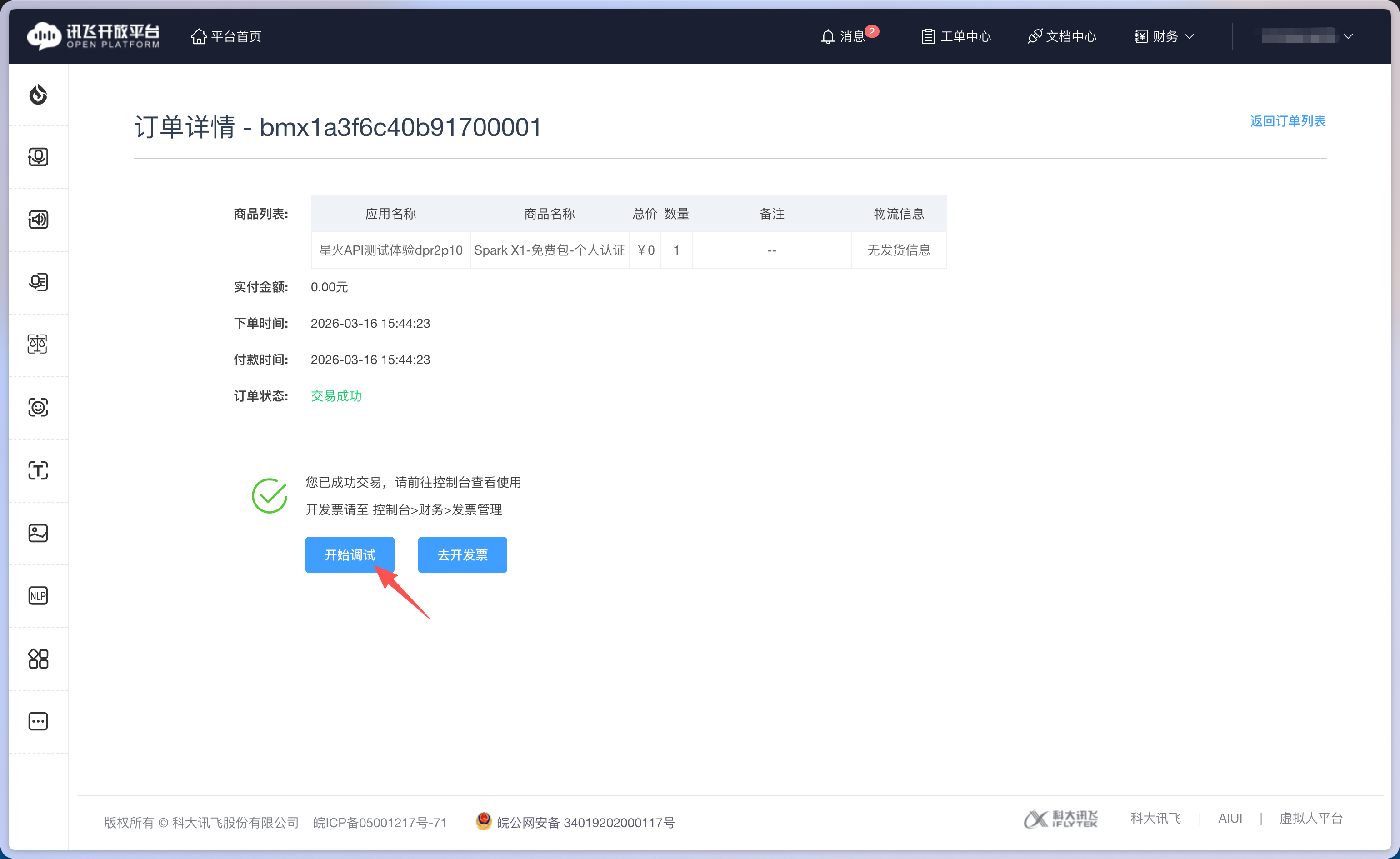Open 工单中心 from the top bar

[955, 36]
